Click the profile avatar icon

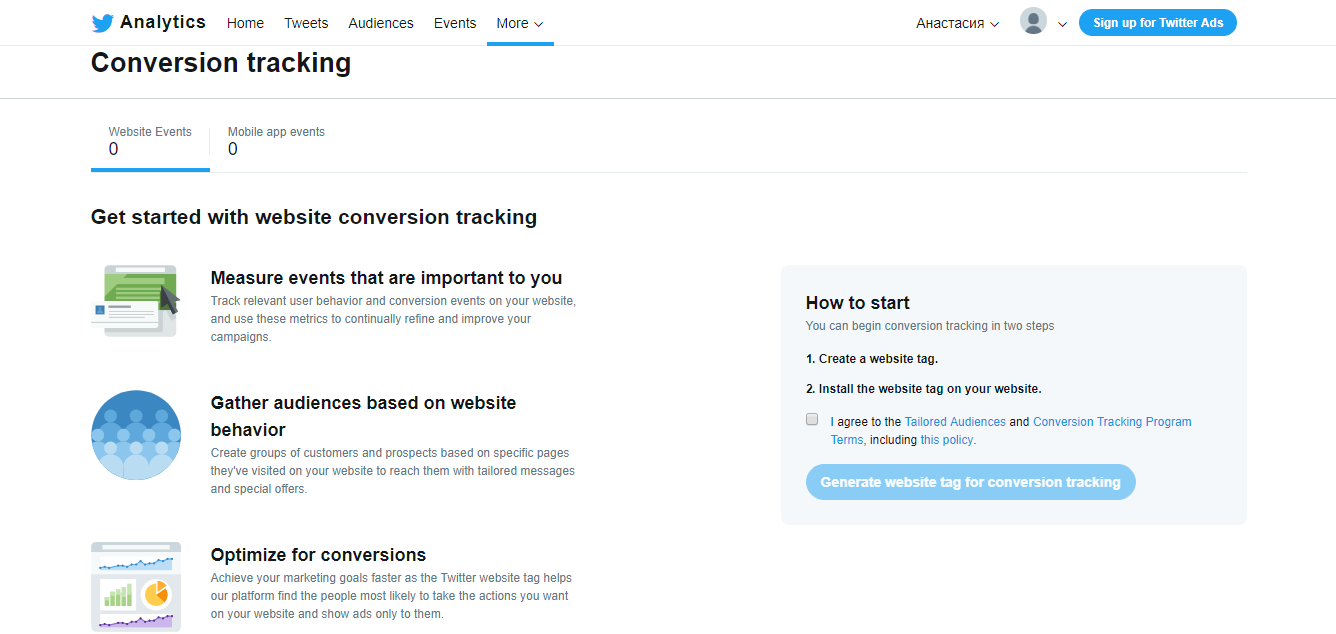(x=1033, y=20)
